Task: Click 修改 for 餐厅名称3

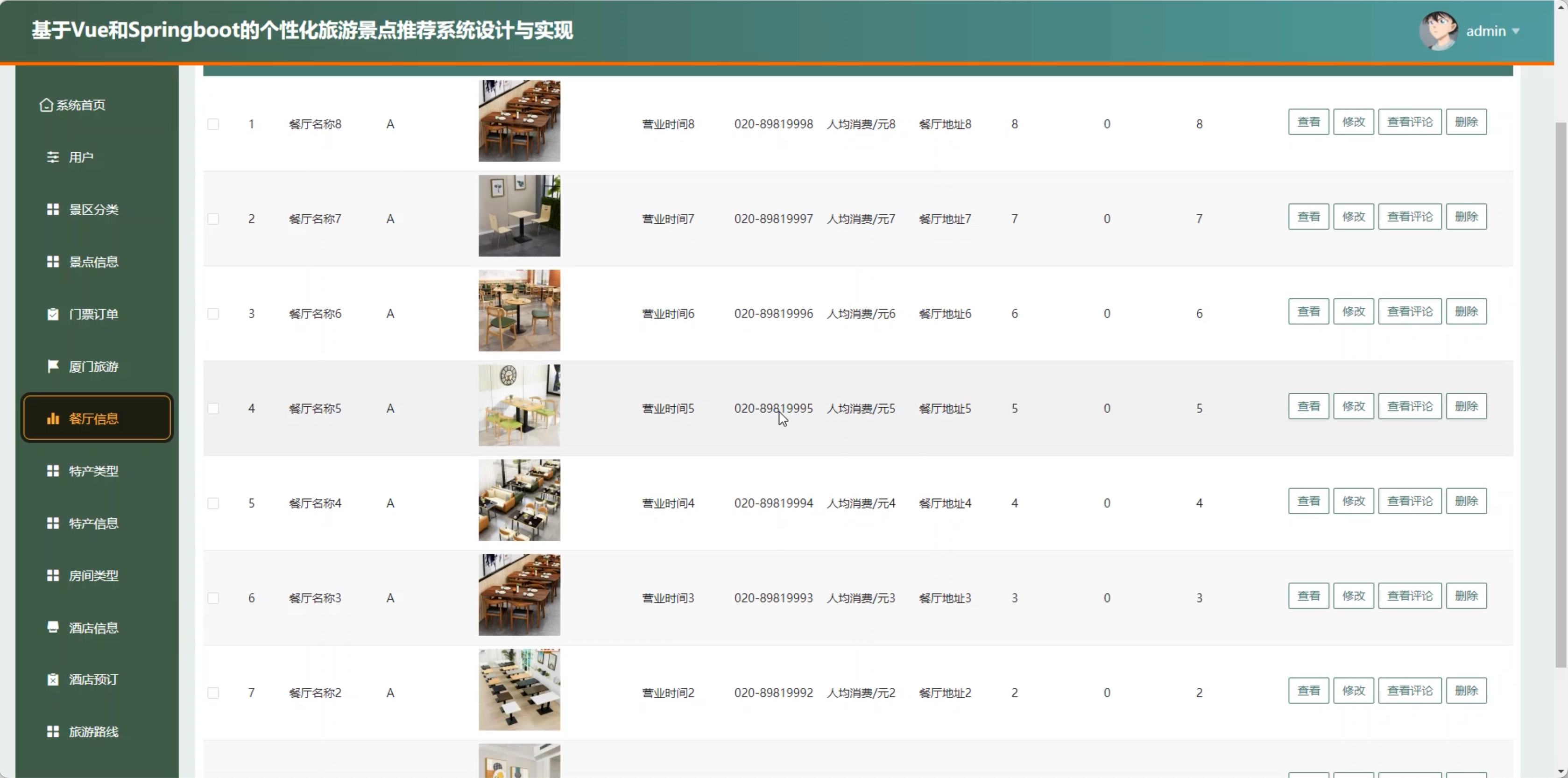Action: tap(1354, 596)
